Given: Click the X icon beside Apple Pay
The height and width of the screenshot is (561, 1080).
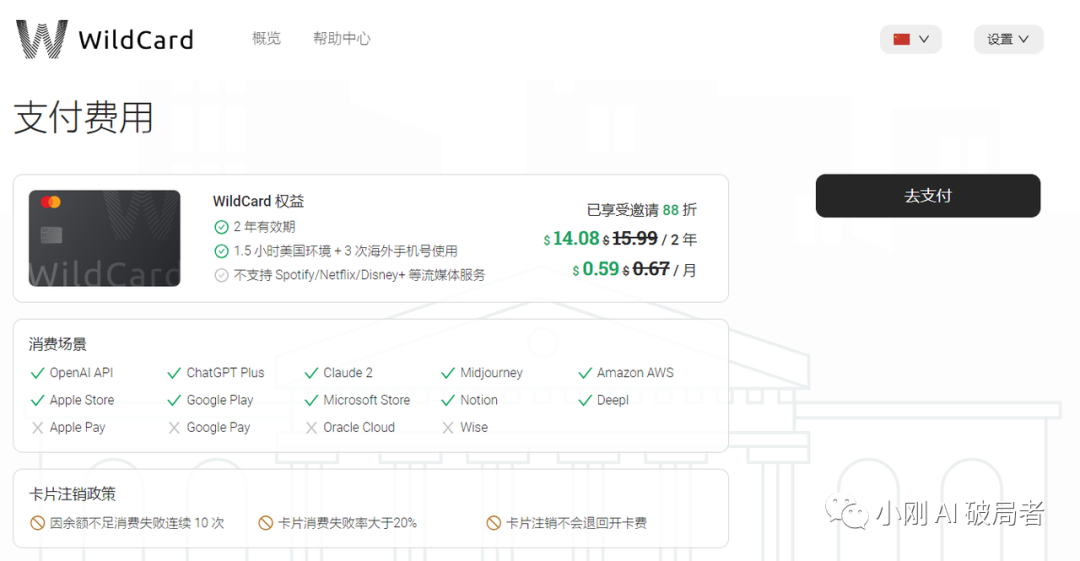Looking at the screenshot, I should (x=38, y=428).
